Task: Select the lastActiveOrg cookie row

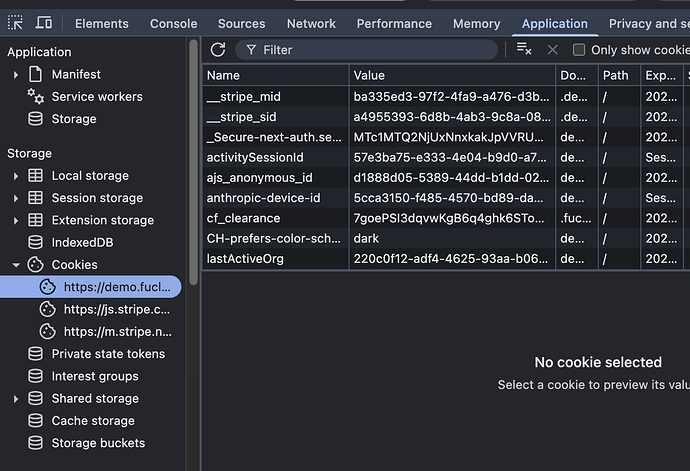Action: coord(446,258)
